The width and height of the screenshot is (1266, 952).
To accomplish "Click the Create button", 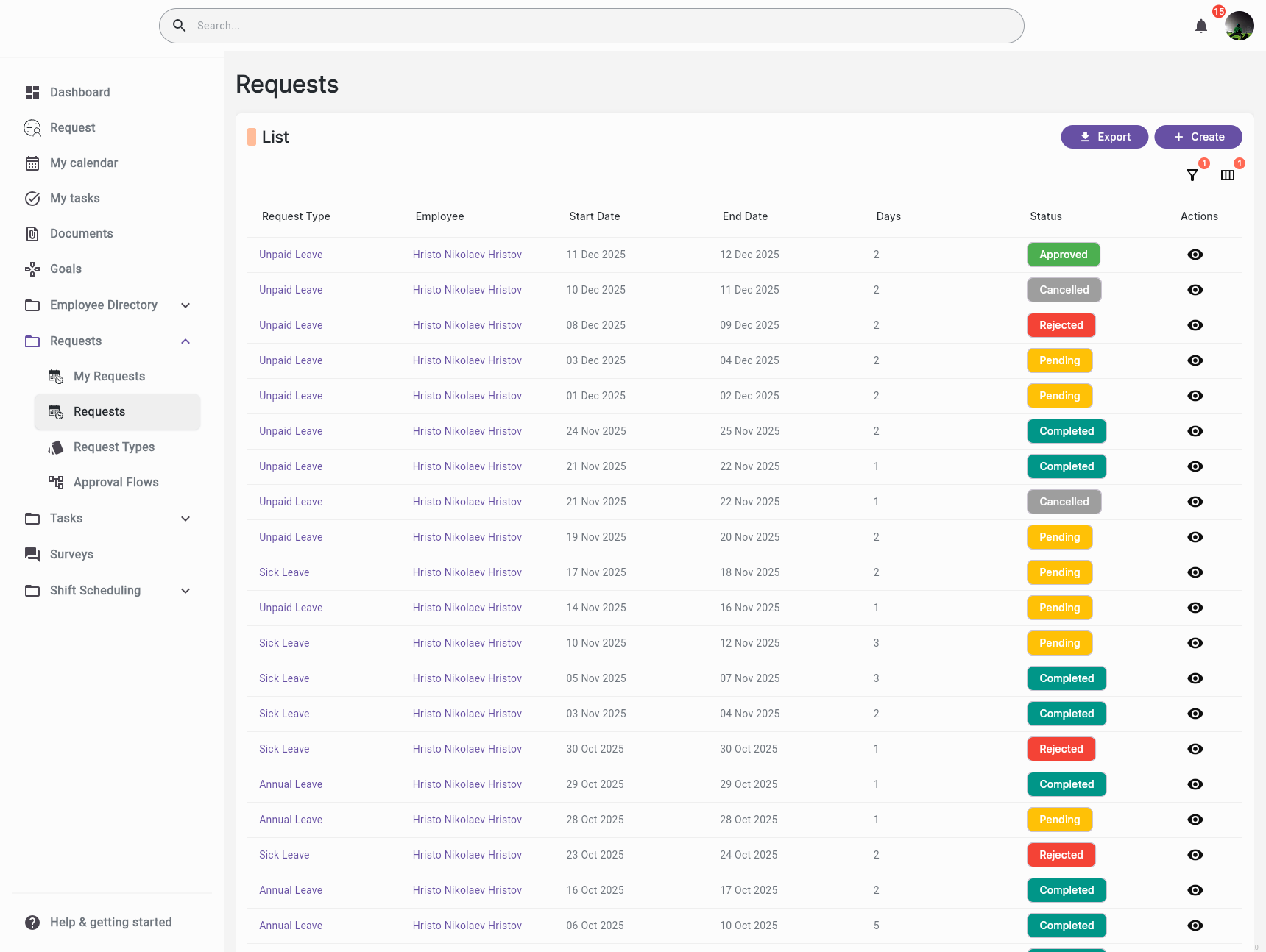I will (1198, 137).
